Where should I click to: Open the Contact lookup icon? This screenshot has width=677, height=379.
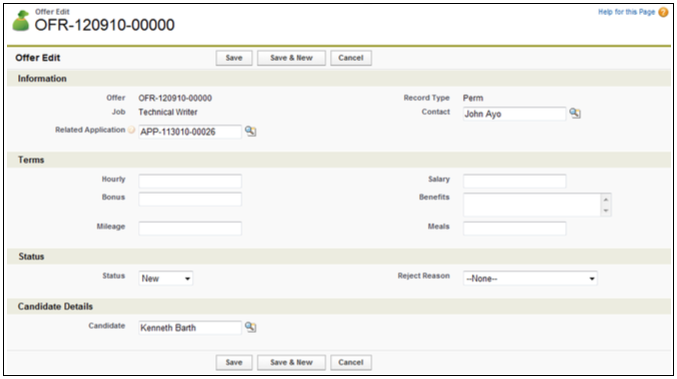(x=575, y=113)
